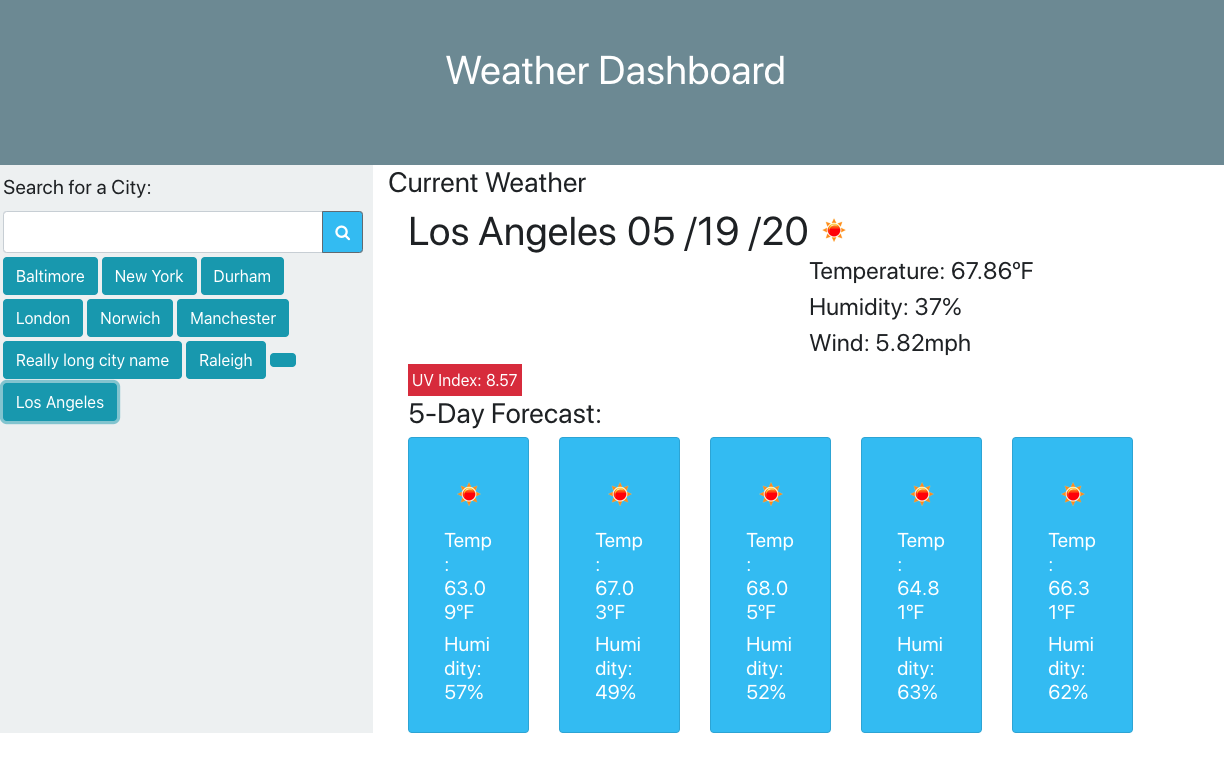The height and width of the screenshot is (779, 1224).
Task: Select Baltimore from the city history list
Action: [50, 276]
